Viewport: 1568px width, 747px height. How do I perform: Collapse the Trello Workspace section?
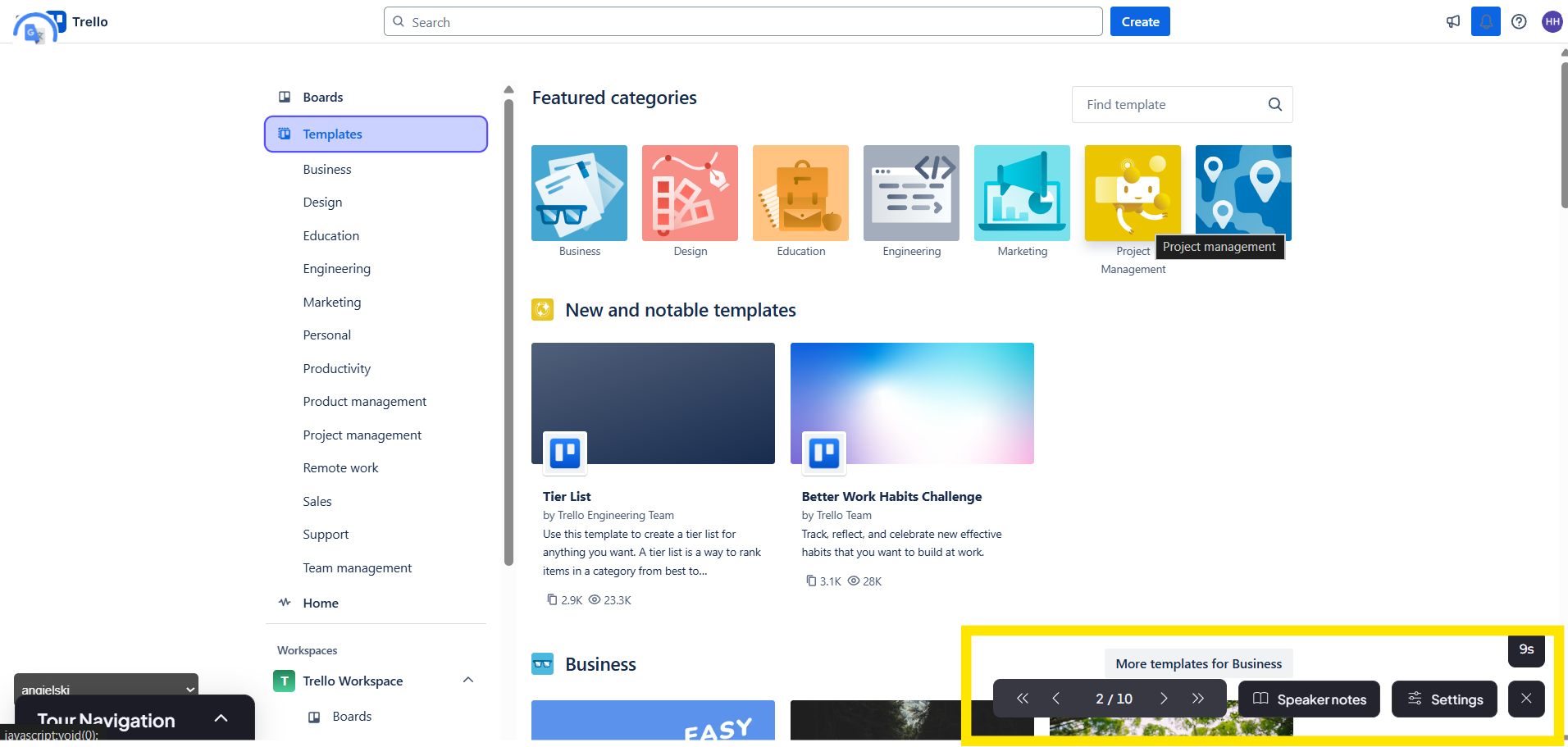[468, 680]
